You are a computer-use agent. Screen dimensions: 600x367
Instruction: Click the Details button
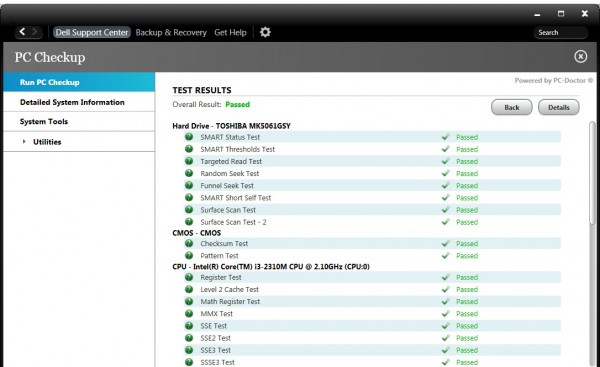[559, 107]
